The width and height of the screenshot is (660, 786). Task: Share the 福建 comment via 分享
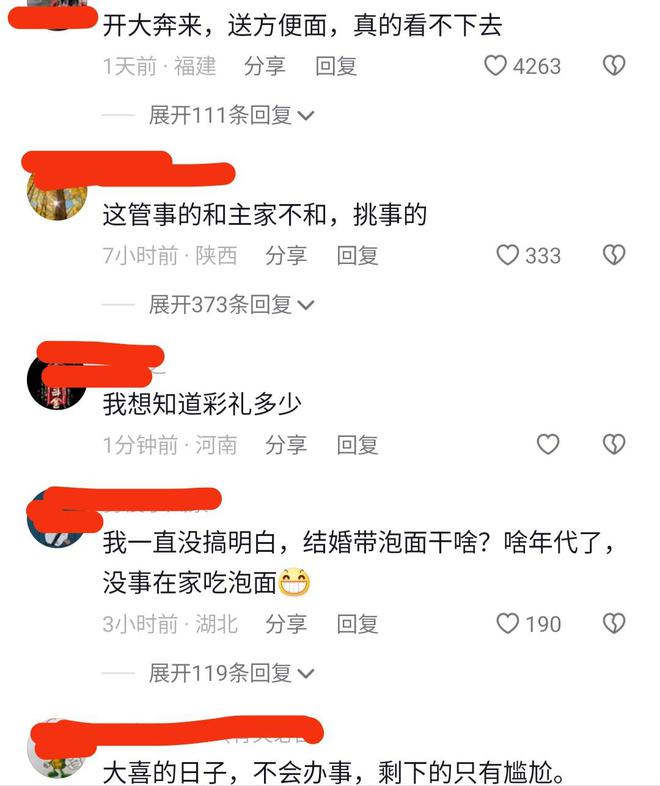[x=265, y=66]
